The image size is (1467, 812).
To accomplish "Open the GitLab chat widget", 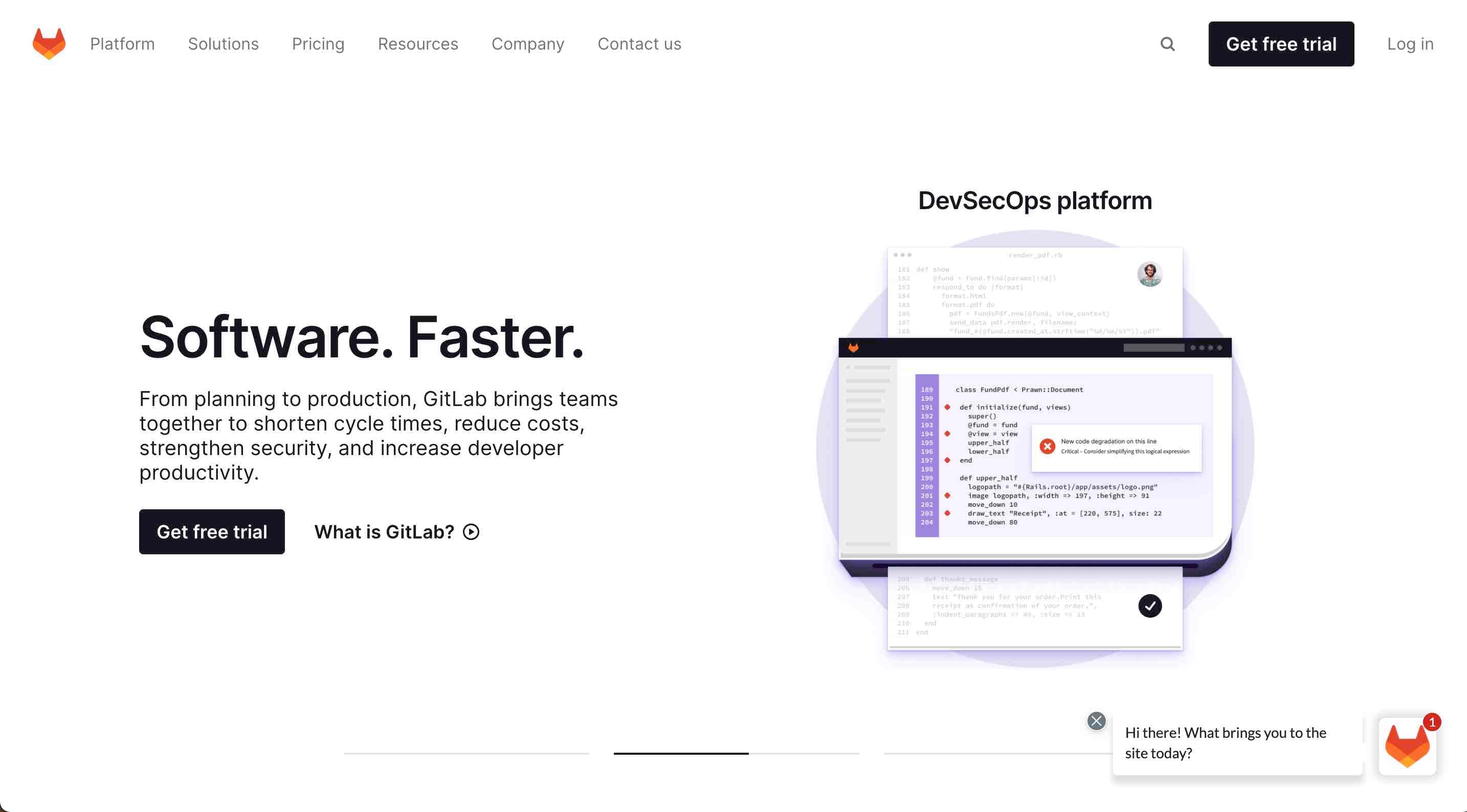I will click(x=1407, y=746).
